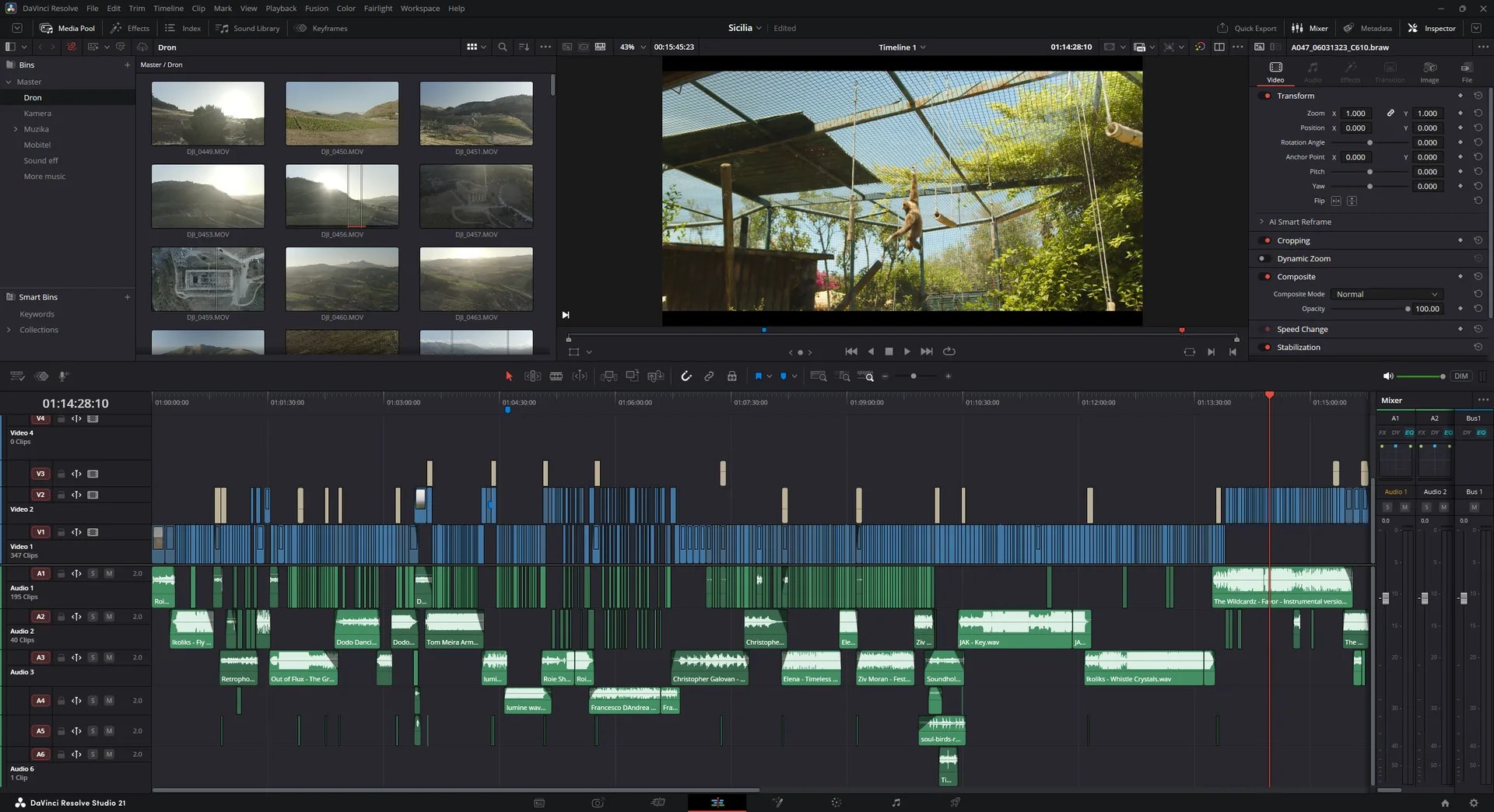This screenshot has height=812, width=1494.
Task: Click the Match Frame icon below viewer
Action: point(1189,352)
